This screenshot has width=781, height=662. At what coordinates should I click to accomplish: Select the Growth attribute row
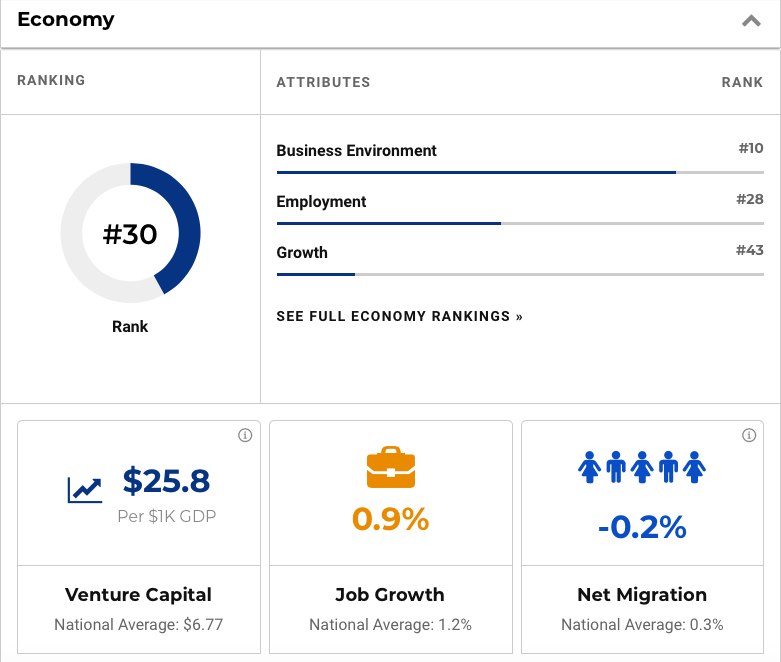point(302,253)
